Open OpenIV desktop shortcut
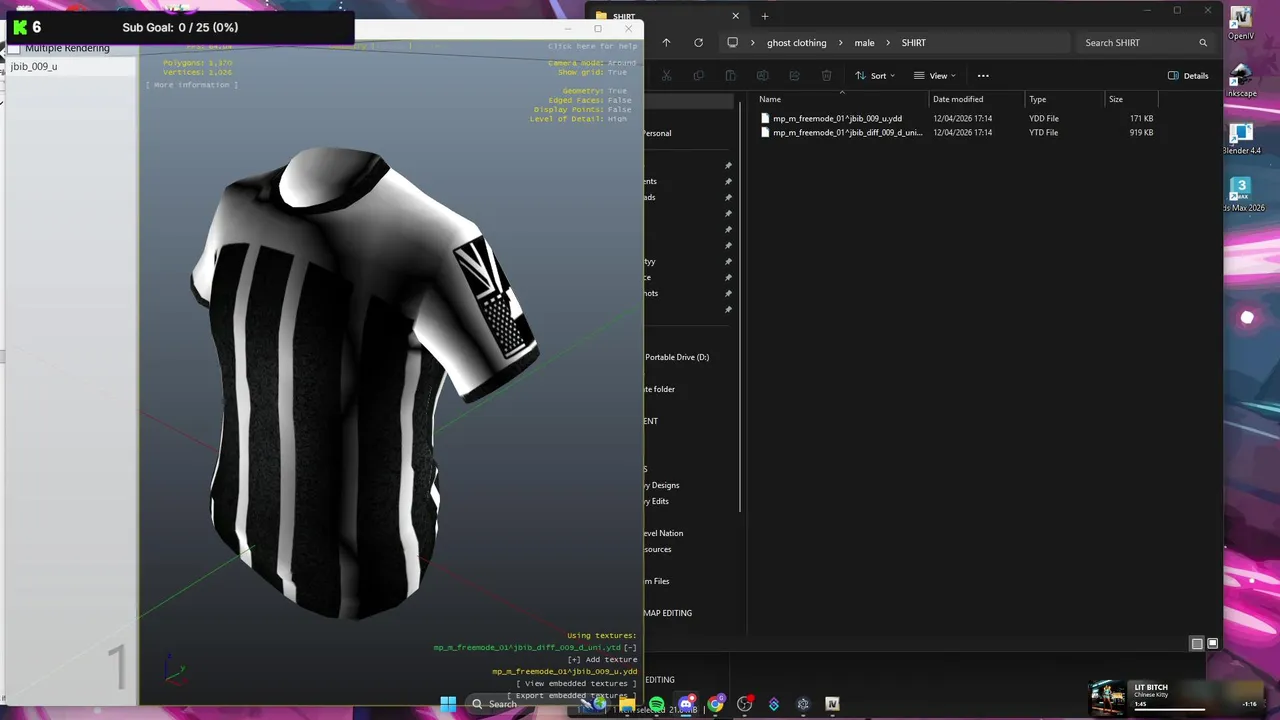 (x=1241, y=24)
